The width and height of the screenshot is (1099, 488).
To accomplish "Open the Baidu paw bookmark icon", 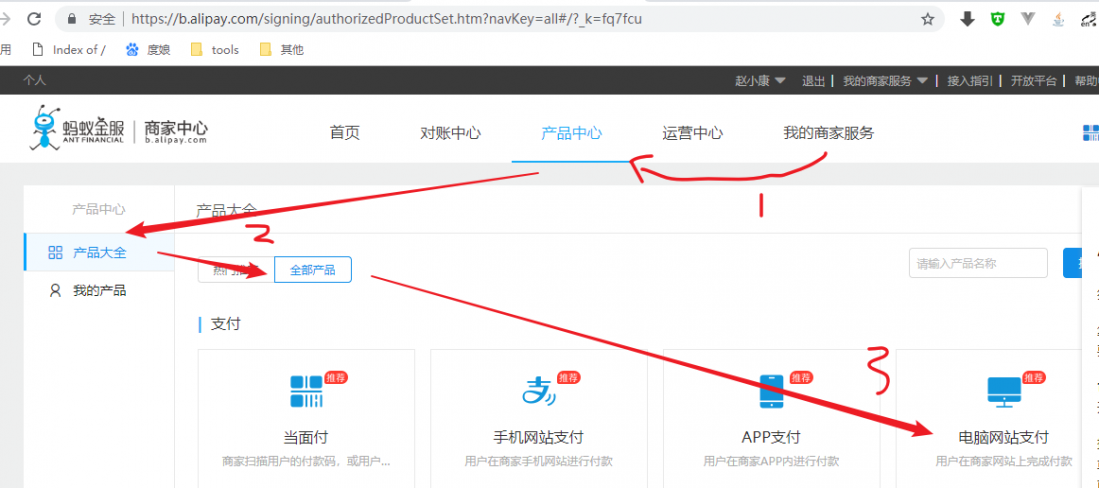I will pyautogui.click(x=132, y=50).
